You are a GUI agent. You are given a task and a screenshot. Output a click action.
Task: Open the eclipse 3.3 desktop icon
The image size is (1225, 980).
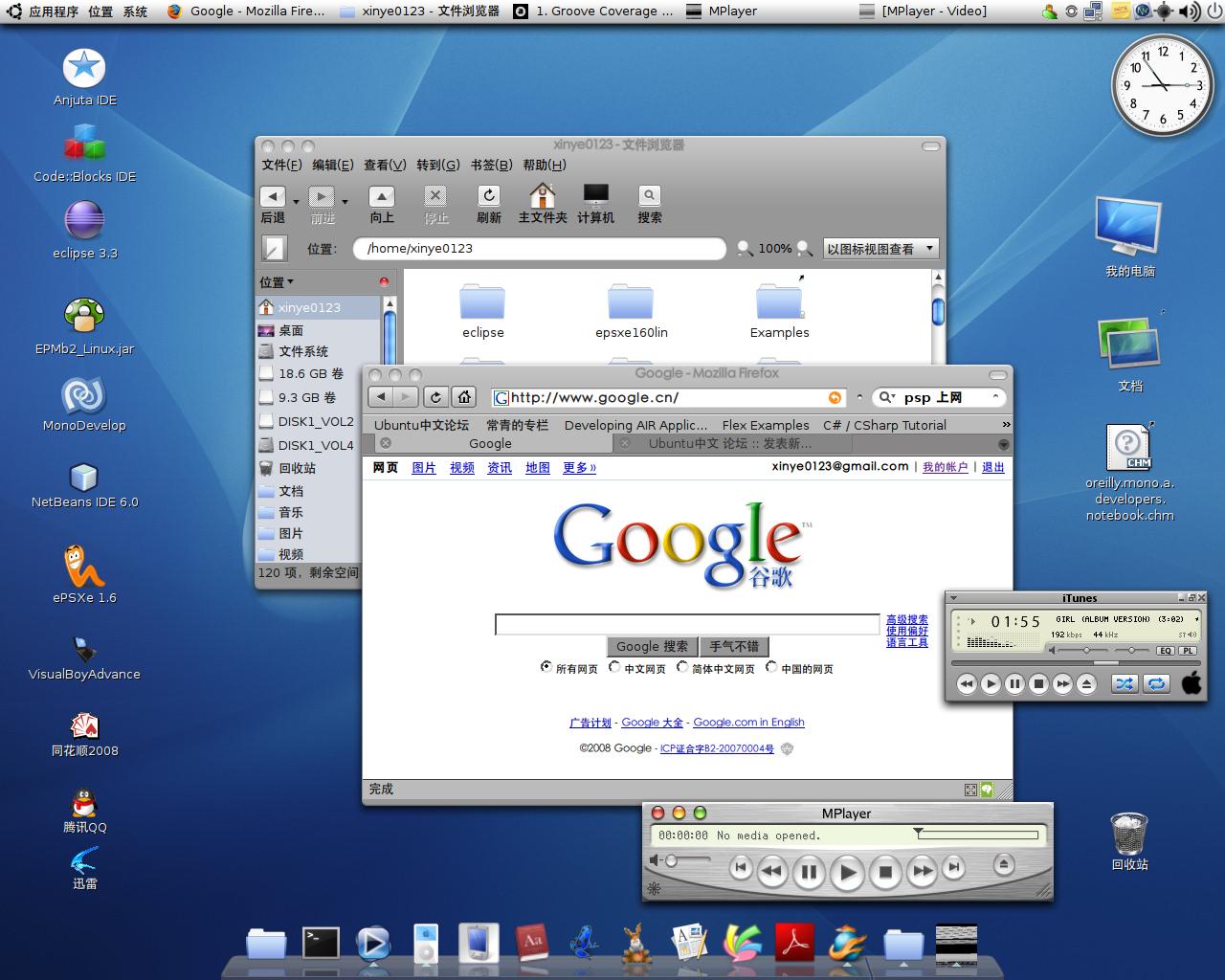click(x=84, y=231)
